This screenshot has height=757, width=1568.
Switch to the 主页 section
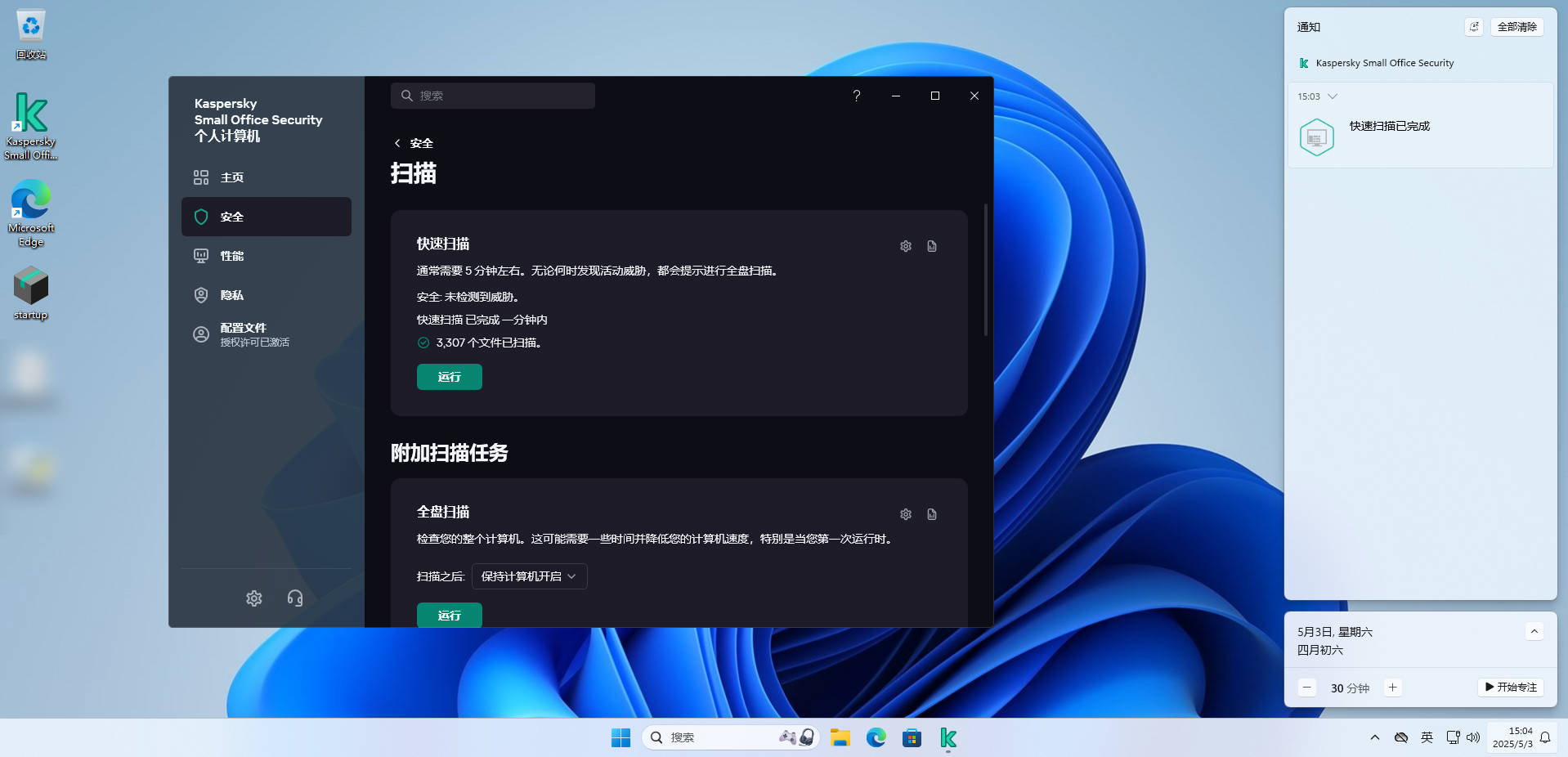[231, 177]
